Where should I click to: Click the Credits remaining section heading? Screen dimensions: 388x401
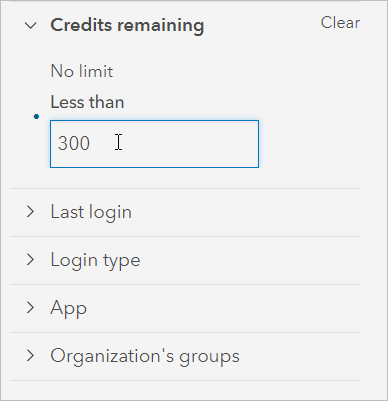coord(127,25)
